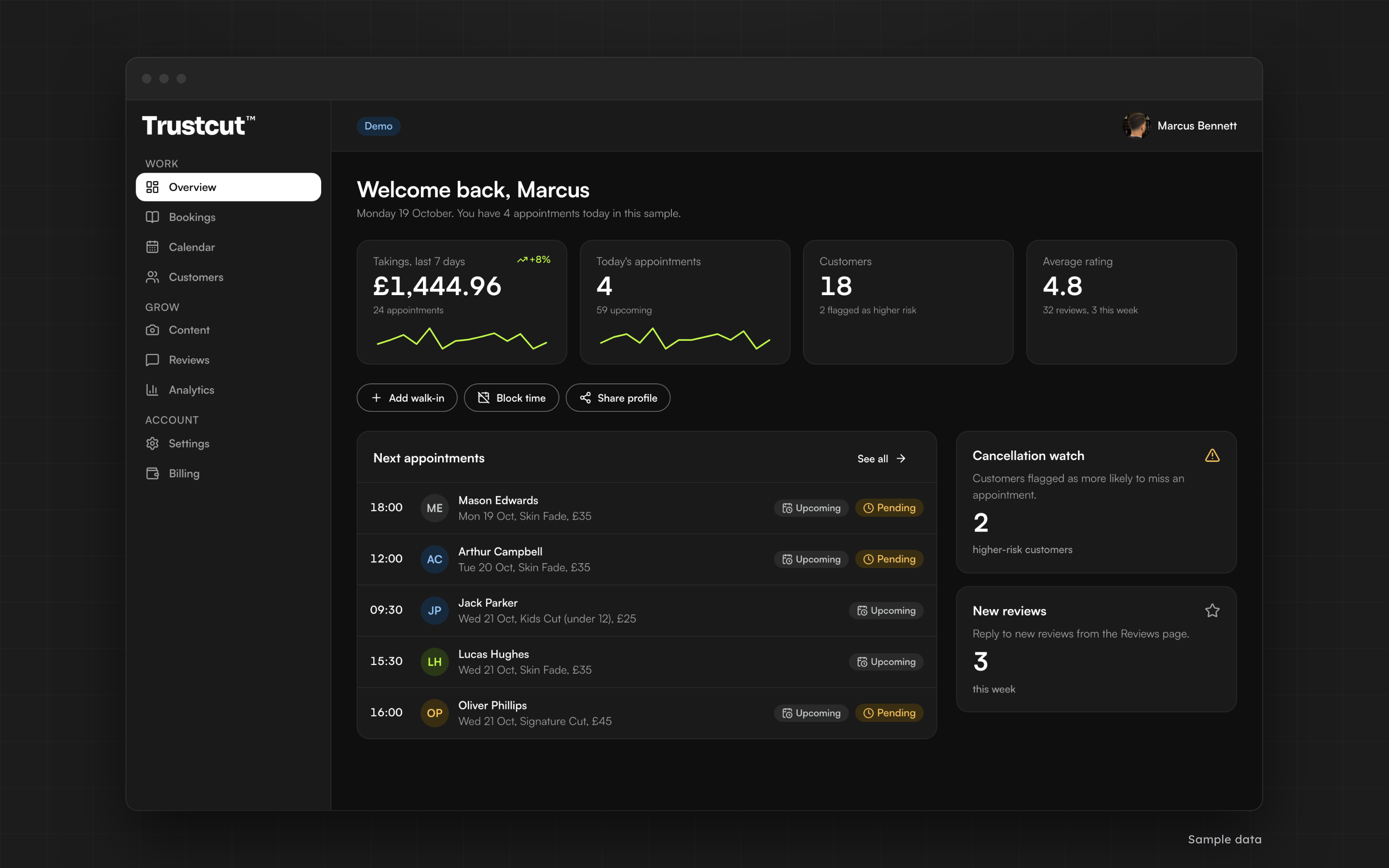The image size is (1389, 868).
Task: Click the See all link
Action: click(882, 459)
